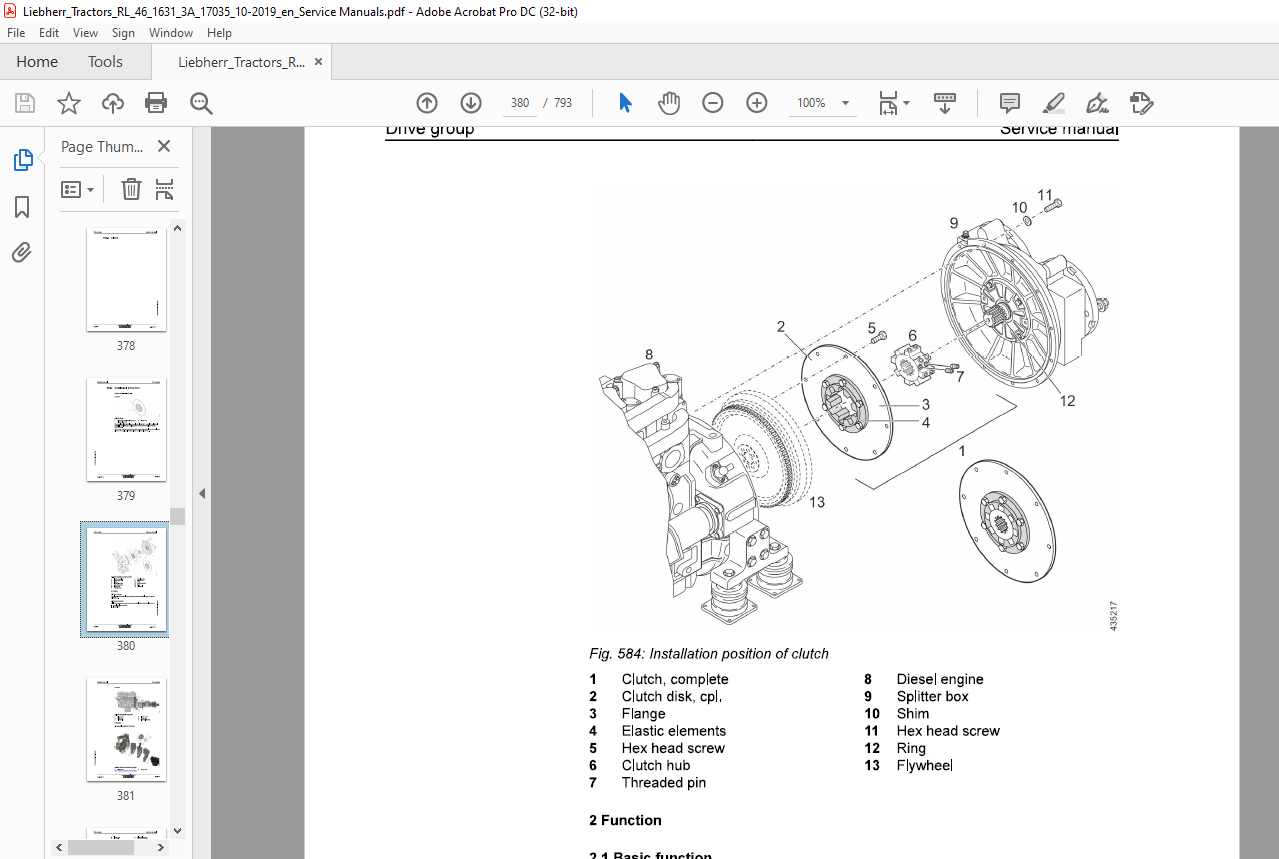Open the Window menu
1279x859 pixels.
171,33
